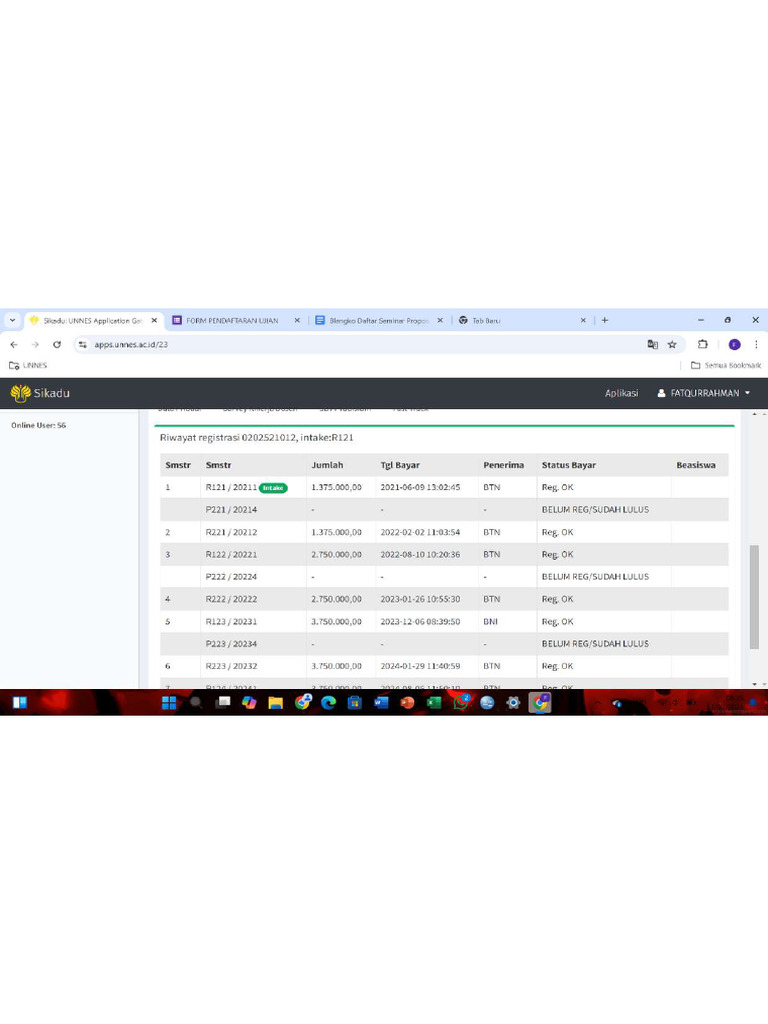Image resolution: width=768 pixels, height=1024 pixels.
Task: Open Microsoft Store from the taskbar
Action: click(355, 703)
